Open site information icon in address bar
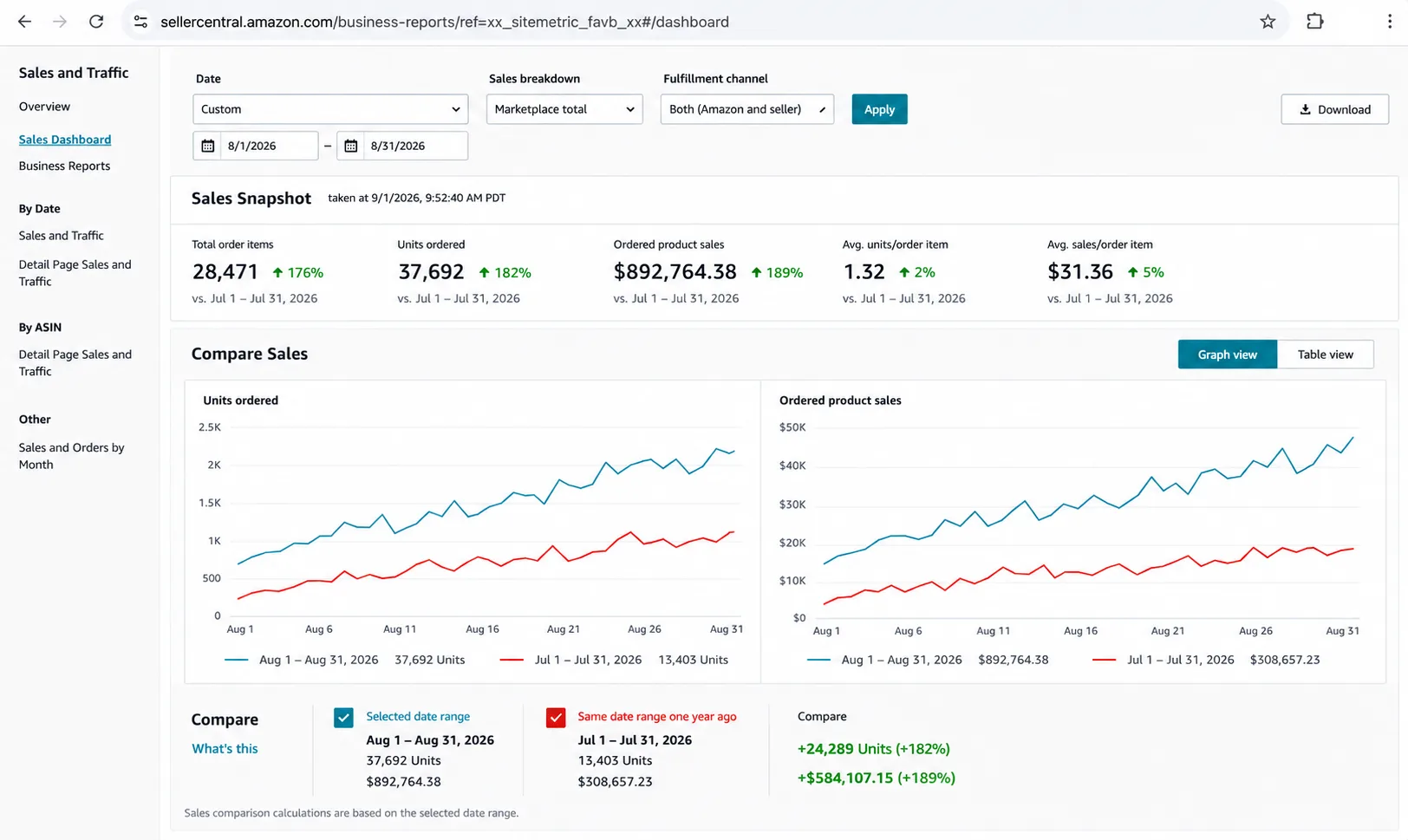This screenshot has height=840, width=1408. (x=140, y=22)
